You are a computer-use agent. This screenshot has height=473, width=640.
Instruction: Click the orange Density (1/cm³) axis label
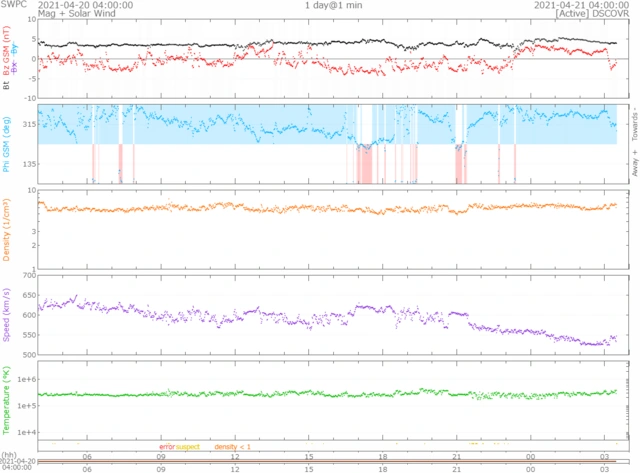pos(7,231)
